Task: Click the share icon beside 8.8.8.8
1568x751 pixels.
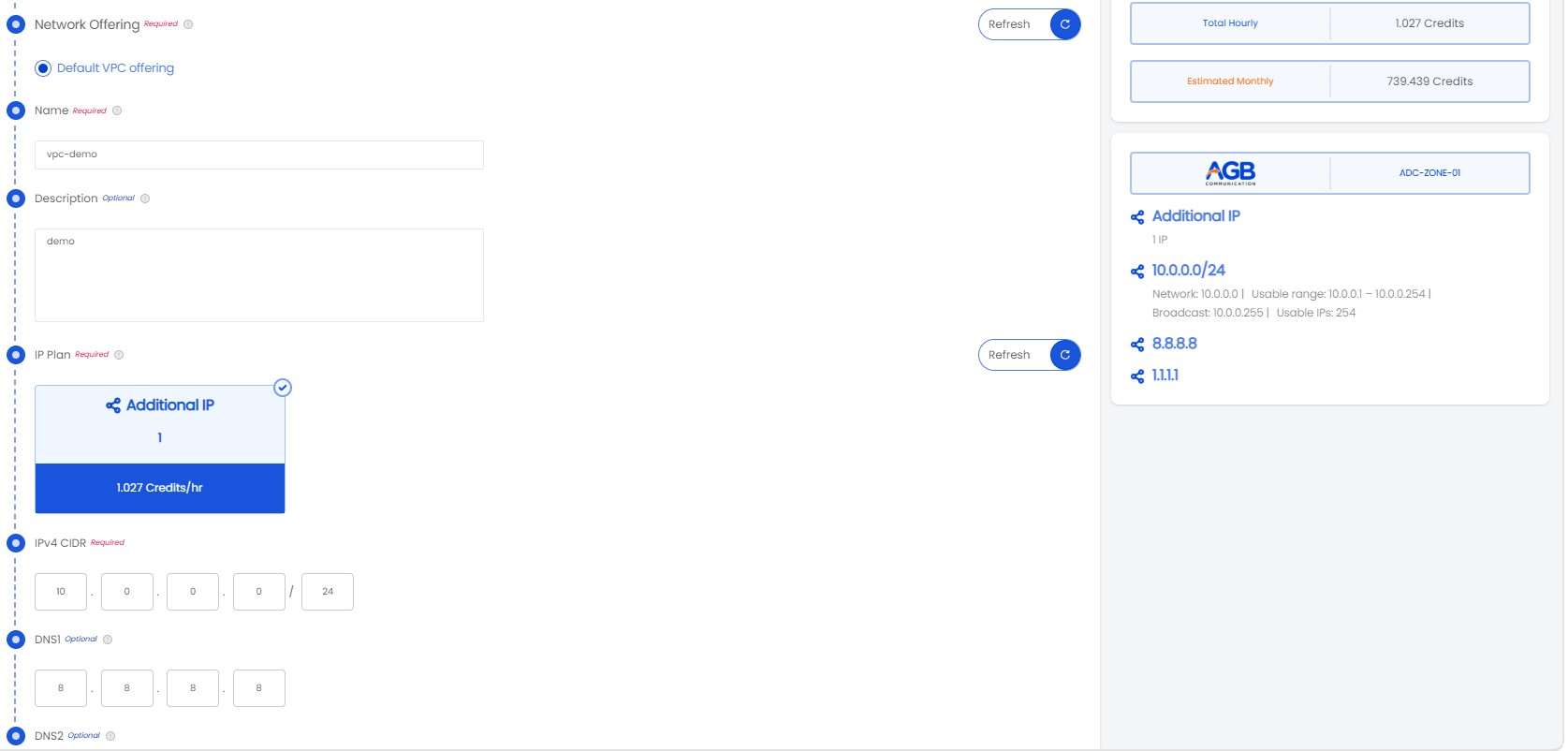Action: point(1137,345)
